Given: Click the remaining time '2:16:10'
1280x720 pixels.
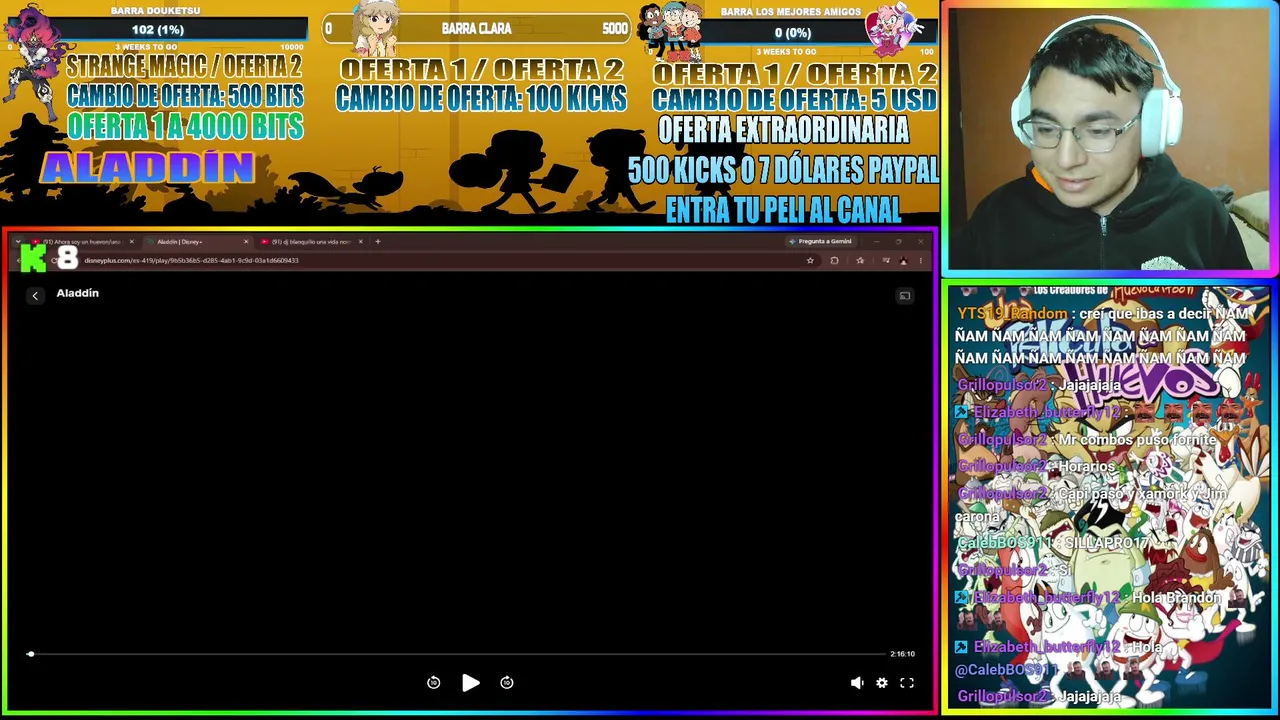Looking at the screenshot, I should coord(902,654).
